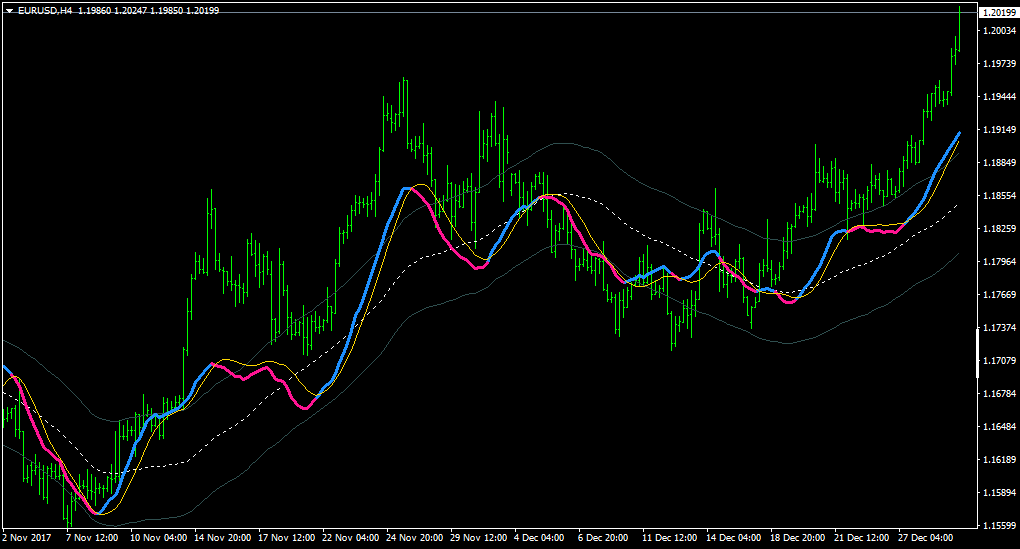Image resolution: width=1020 pixels, height=549 pixels.
Task: Click the 24 Nov 20:00 time label
Action: tap(414, 537)
